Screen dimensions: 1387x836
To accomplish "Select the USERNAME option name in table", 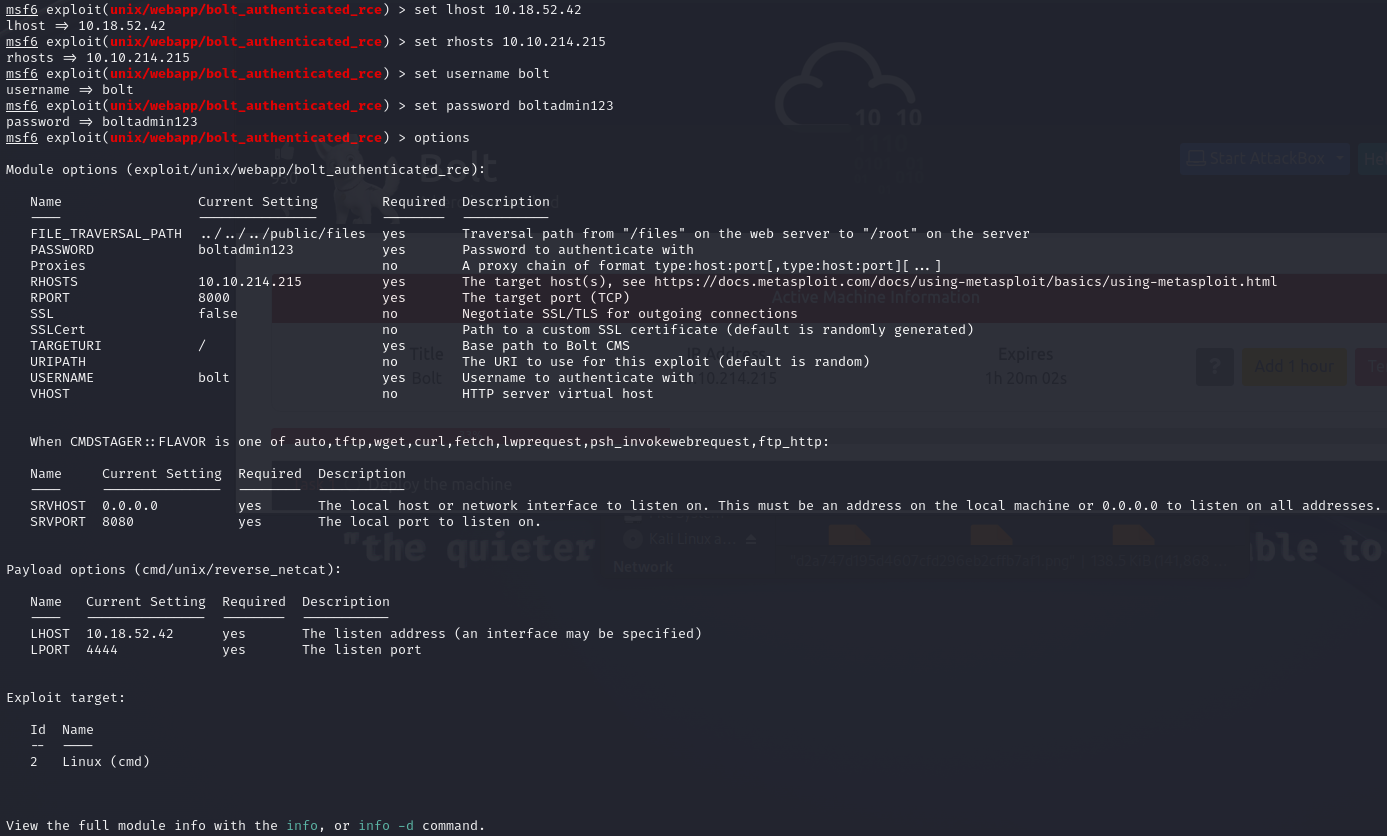I will point(62,378).
